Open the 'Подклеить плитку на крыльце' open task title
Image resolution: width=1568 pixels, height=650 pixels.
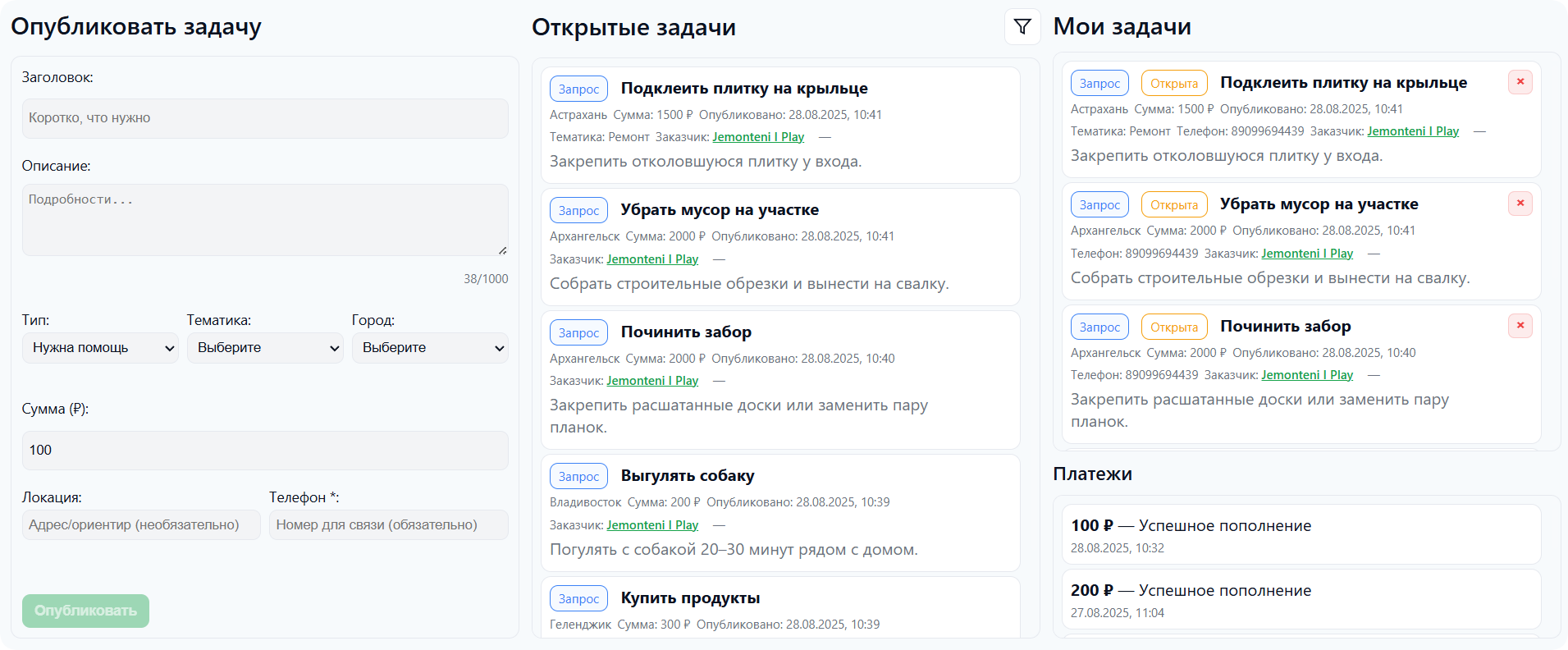[x=743, y=89]
